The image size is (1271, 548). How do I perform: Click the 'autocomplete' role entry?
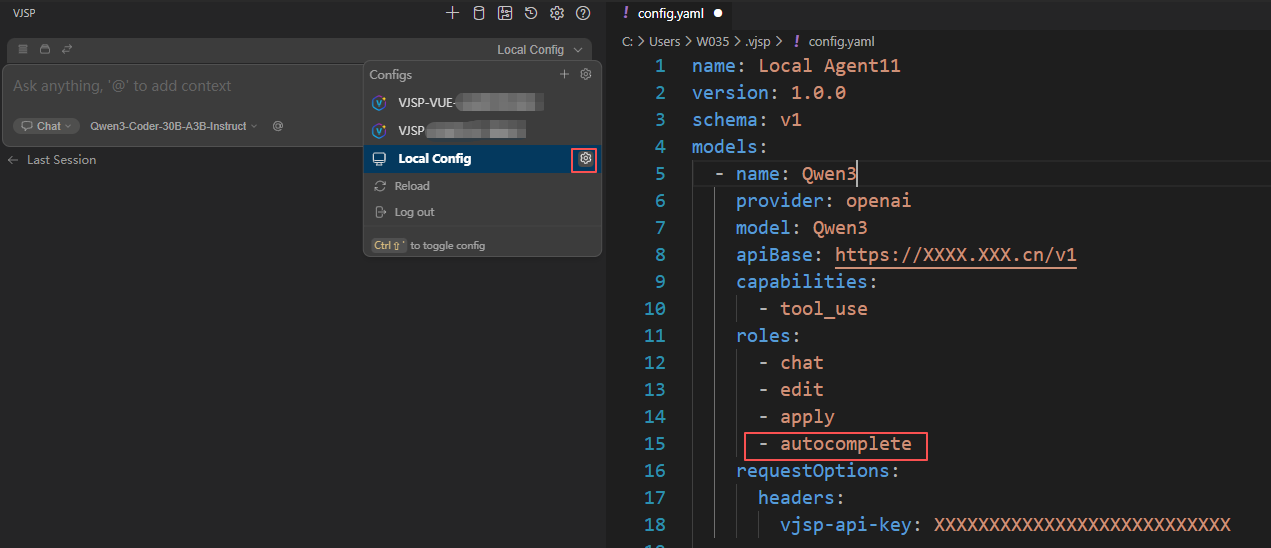[x=846, y=444]
